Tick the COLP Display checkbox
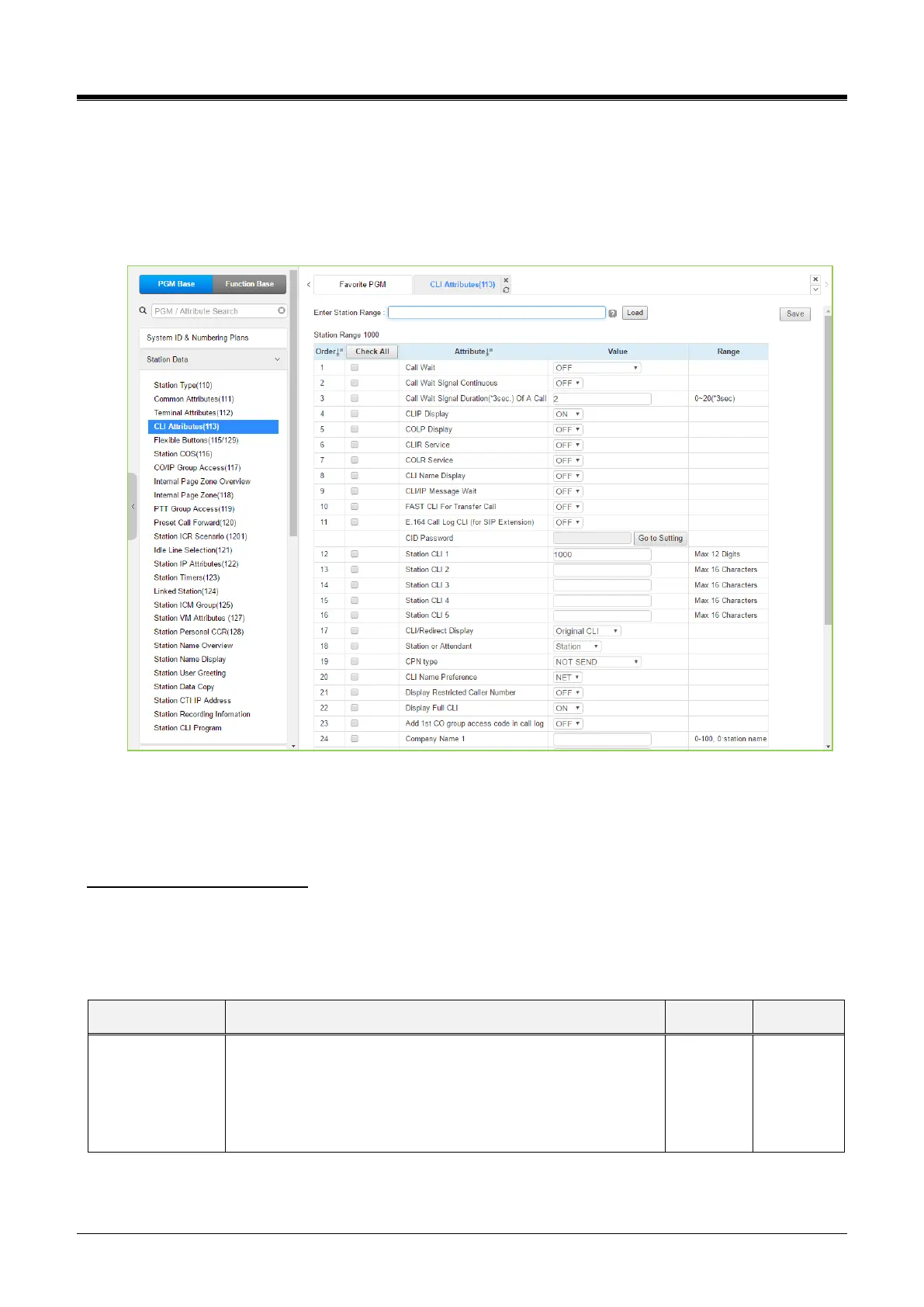Screen dimensions: 924x1307 355,429
